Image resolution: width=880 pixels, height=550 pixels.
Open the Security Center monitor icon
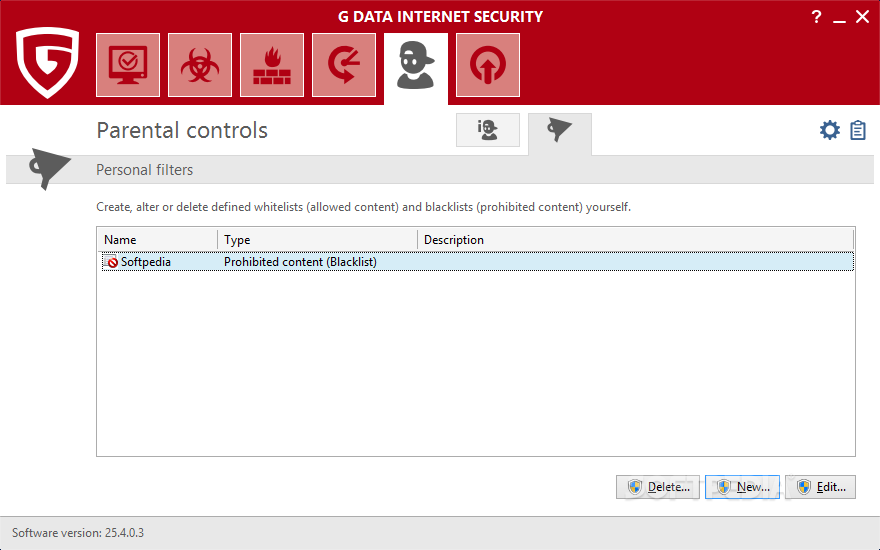point(128,65)
